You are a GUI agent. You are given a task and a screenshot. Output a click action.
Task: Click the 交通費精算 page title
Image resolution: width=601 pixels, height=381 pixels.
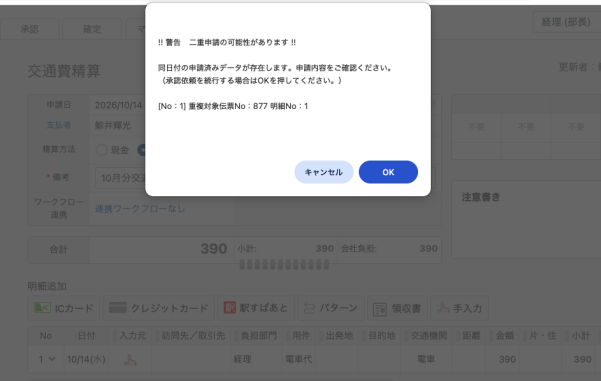[x=64, y=71]
